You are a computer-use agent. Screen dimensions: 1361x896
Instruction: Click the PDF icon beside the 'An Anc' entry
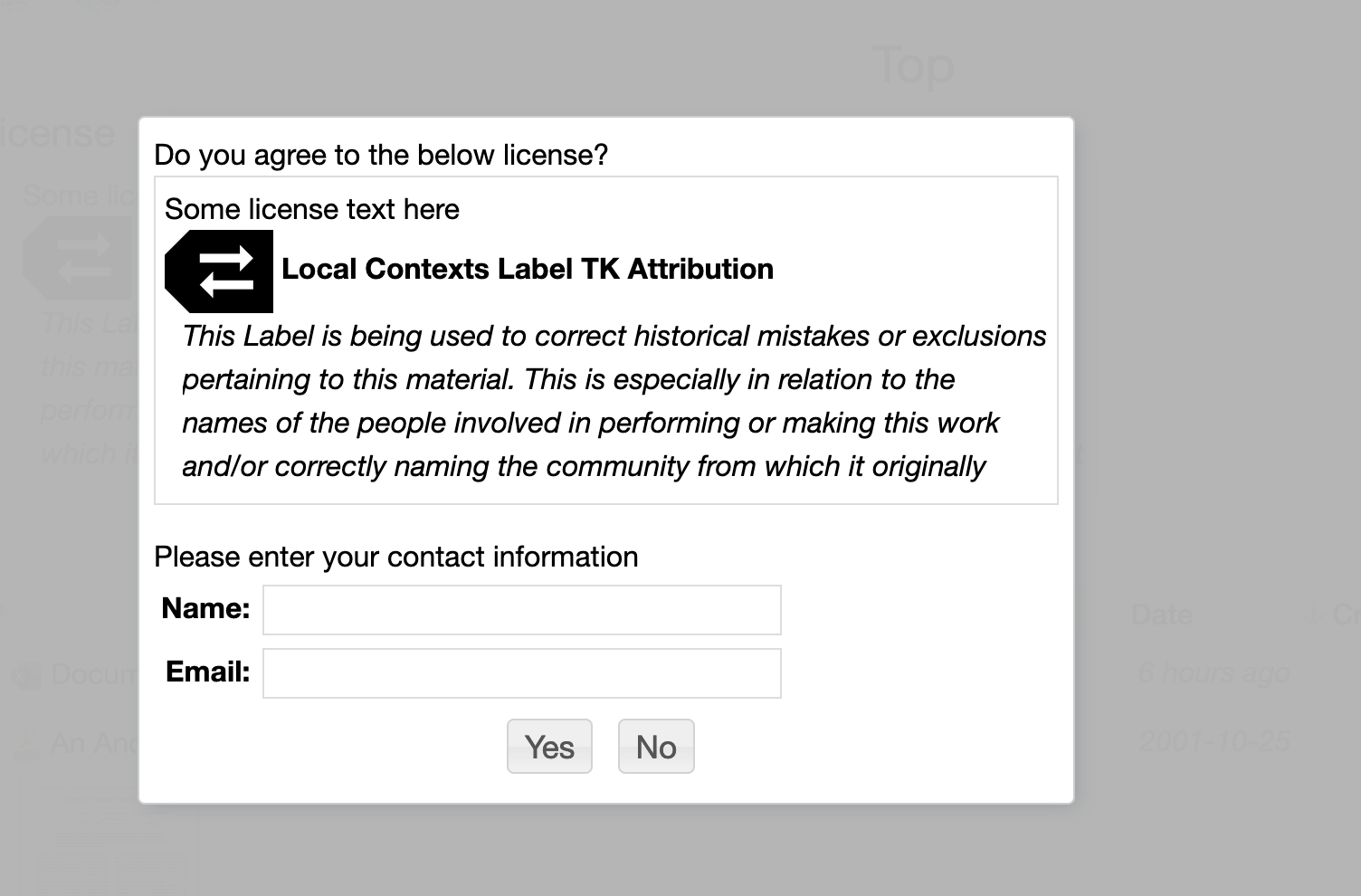(28, 745)
